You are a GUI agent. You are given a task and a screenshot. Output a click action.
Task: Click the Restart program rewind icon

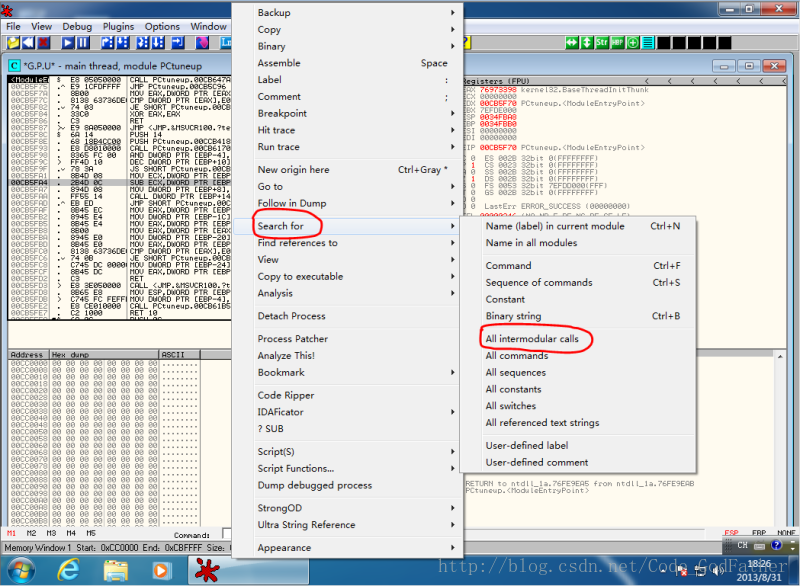click(x=28, y=43)
